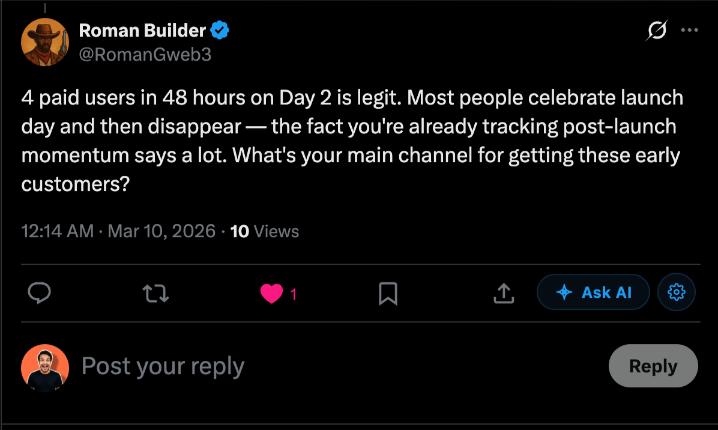
Task: Click the tweet body text
Action: coord(350,141)
